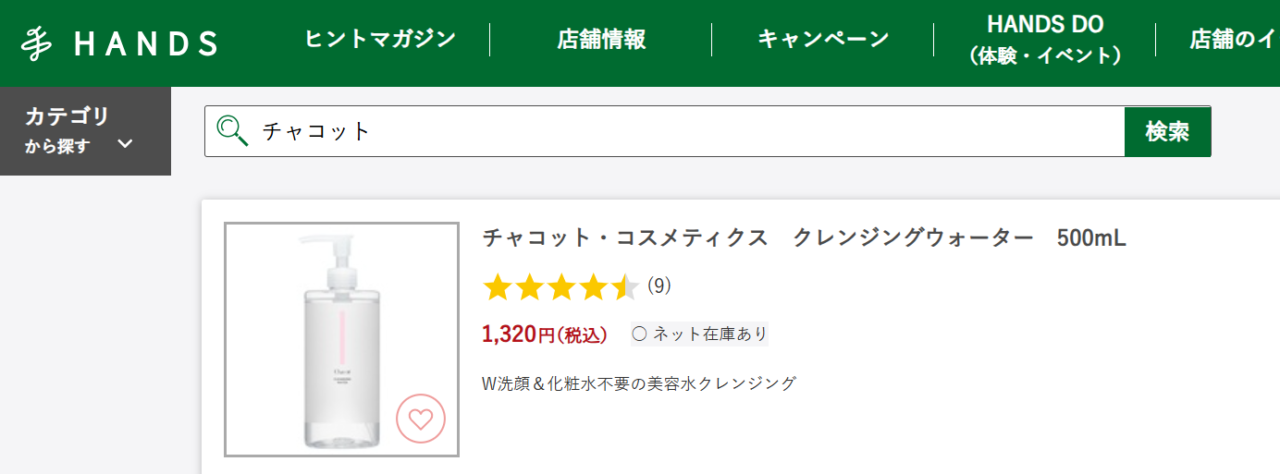This screenshot has height=474, width=1280.
Task: View the (9) reviews count
Action: point(659,286)
